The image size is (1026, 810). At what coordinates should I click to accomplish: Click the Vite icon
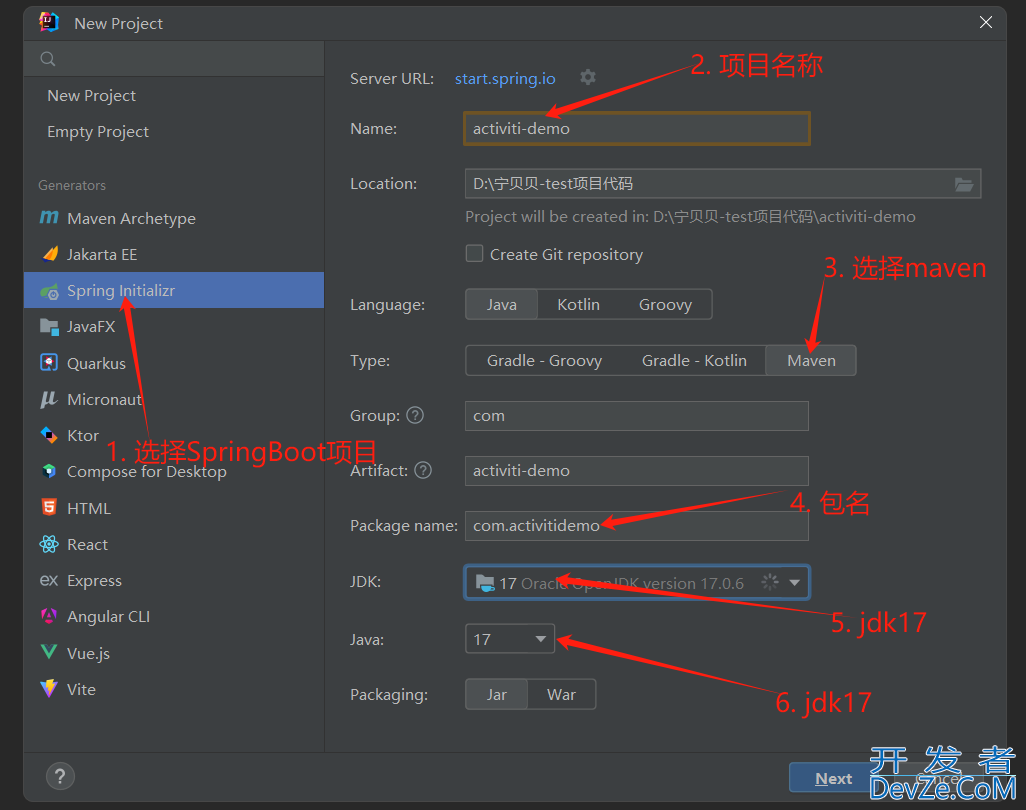click(49, 688)
